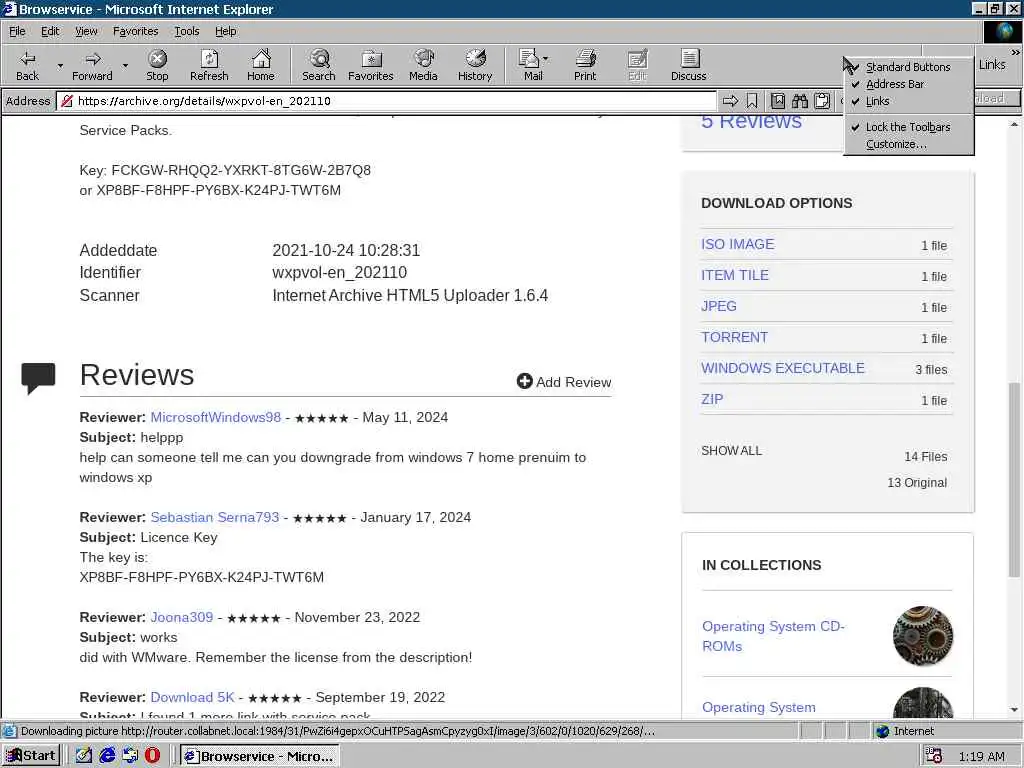Viewport: 1024px width, 768px height.
Task: Click the clipboard paste icon in address row
Action: coord(822,101)
